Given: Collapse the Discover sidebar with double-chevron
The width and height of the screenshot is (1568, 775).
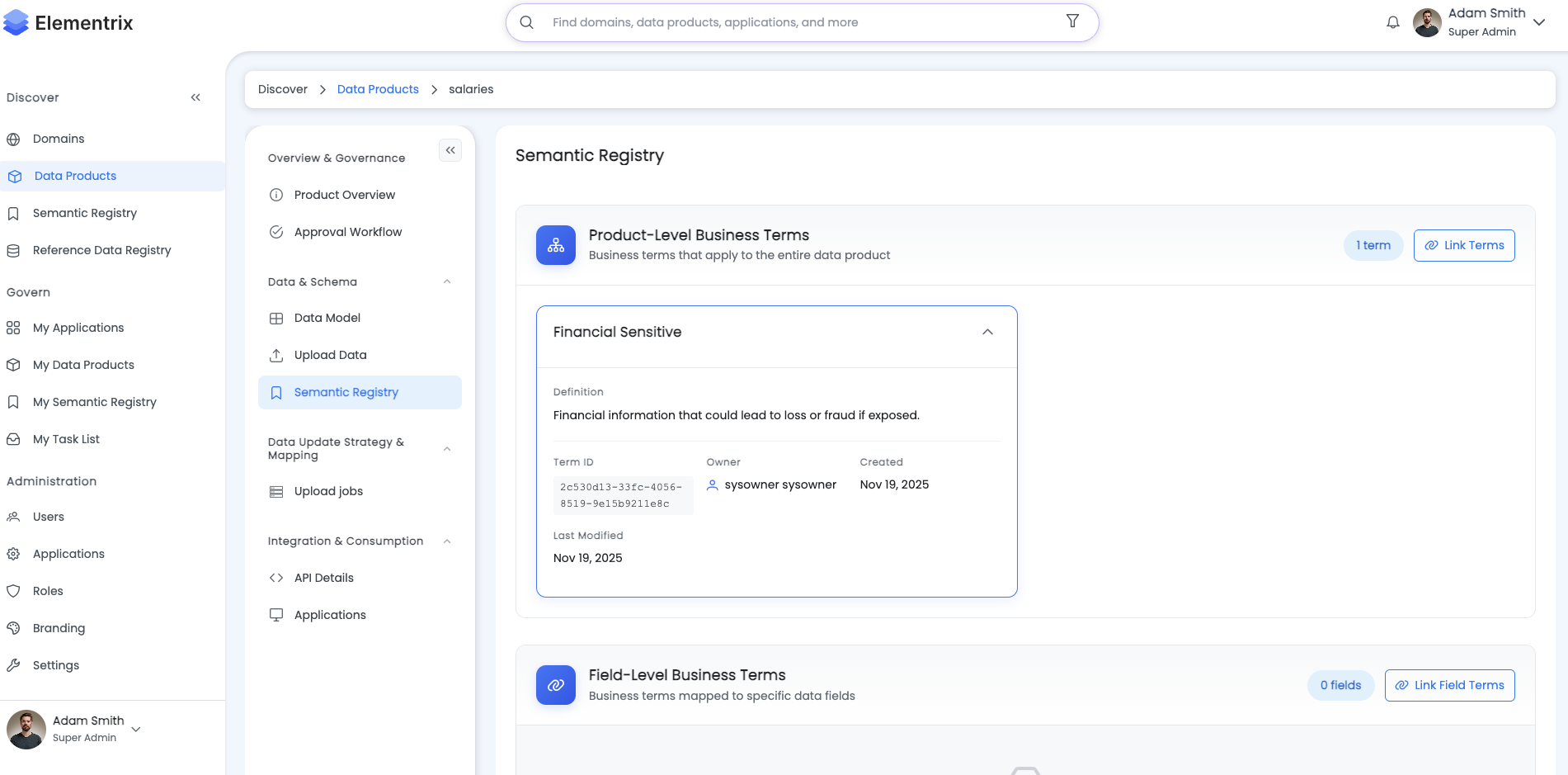Looking at the screenshot, I should pyautogui.click(x=195, y=97).
